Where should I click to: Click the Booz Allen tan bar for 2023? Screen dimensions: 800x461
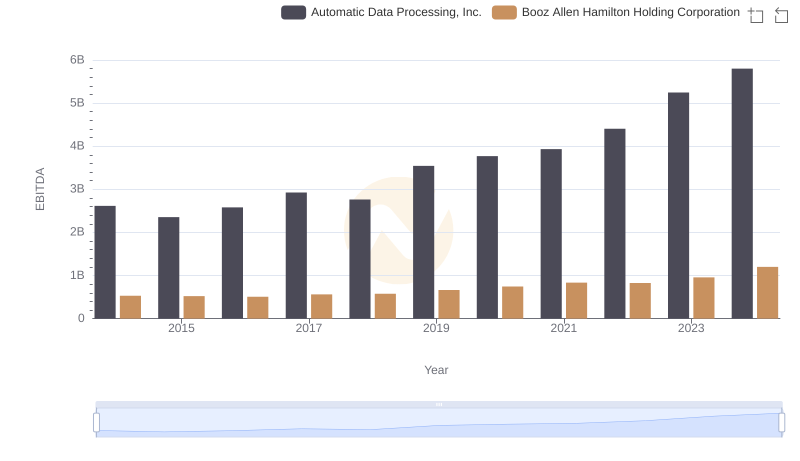point(704,298)
